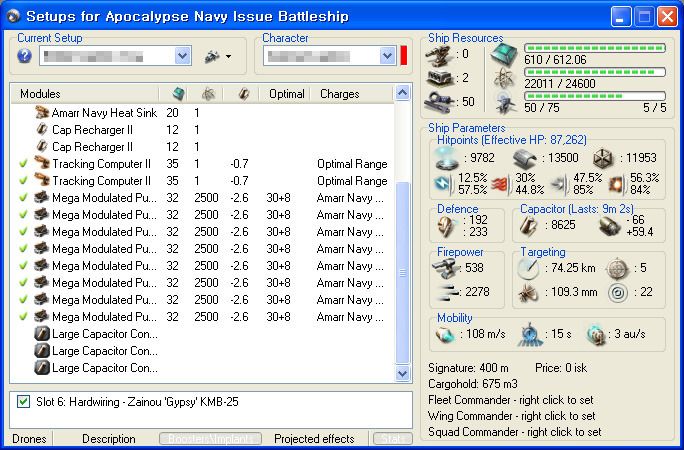684x450 pixels.
Task: Click the module list scroll up arrow
Action: (x=402, y=92)
